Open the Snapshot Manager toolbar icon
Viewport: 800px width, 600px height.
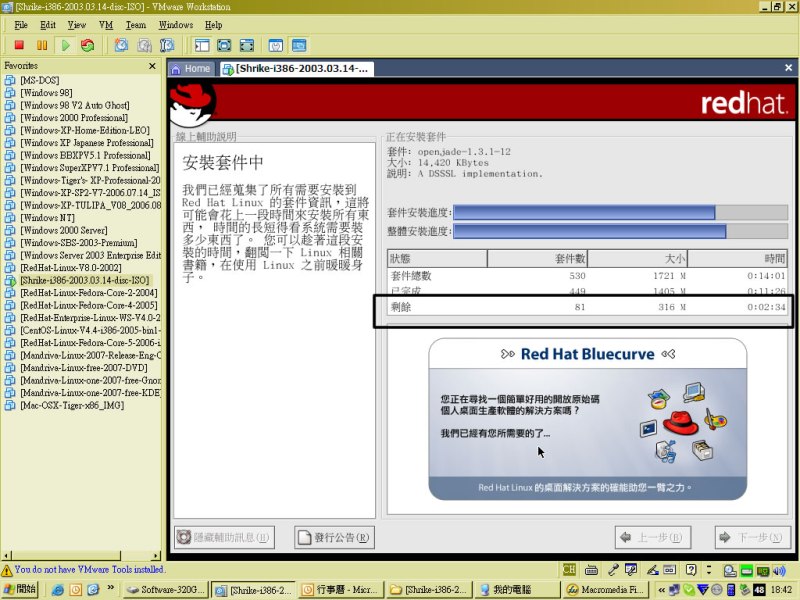click(167, 45)
